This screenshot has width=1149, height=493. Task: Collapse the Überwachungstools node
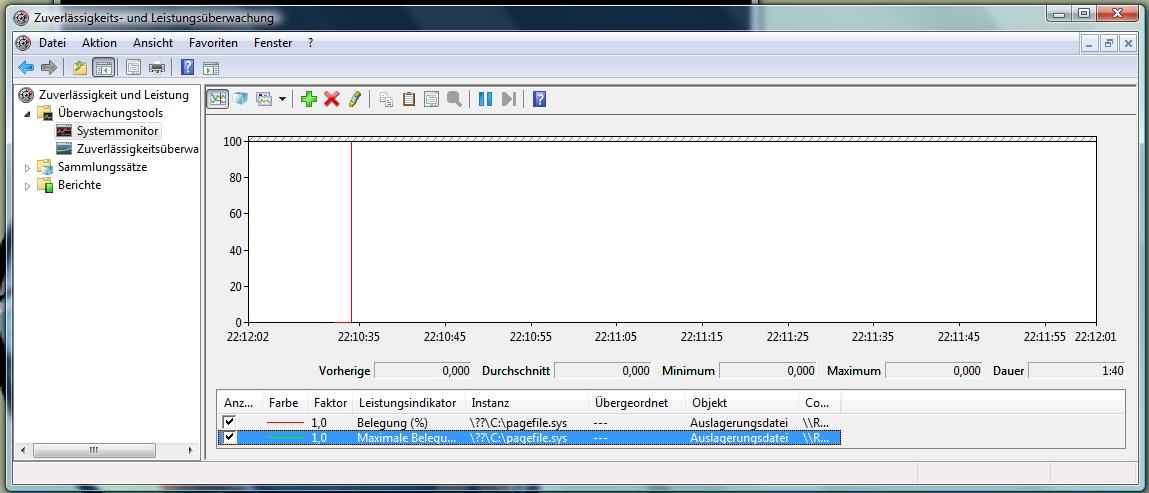(28, 114)
